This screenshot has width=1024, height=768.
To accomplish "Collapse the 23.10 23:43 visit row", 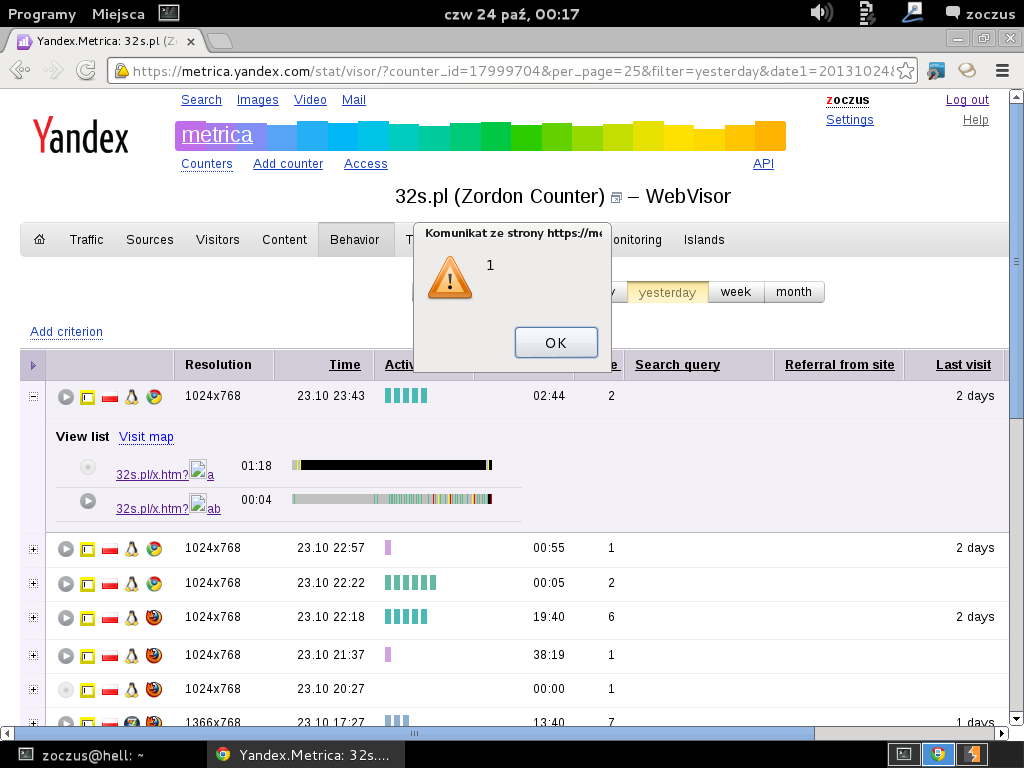I will [33, 396].
